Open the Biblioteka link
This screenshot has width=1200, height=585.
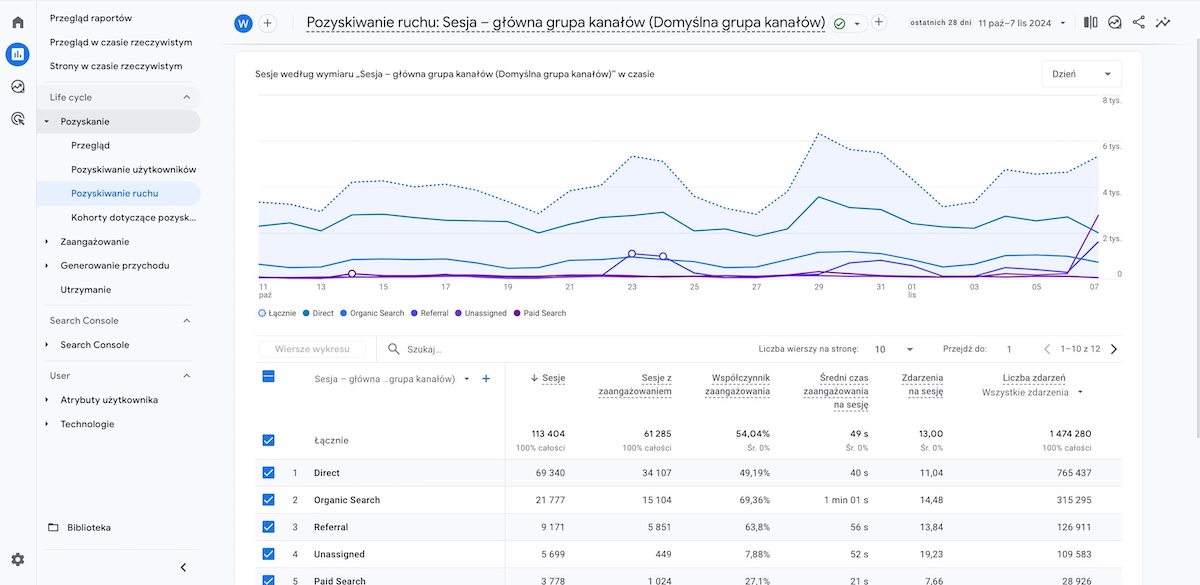tap(88, 527)
